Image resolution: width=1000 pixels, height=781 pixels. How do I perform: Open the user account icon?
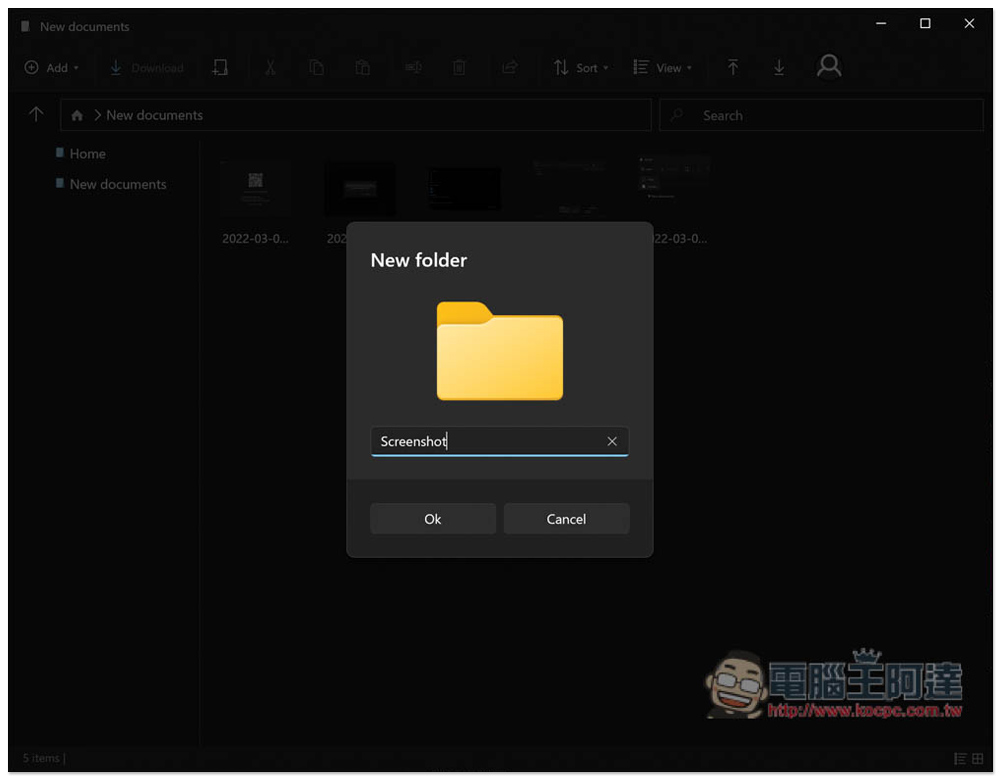pyautogui.click(x=829, y=66)
